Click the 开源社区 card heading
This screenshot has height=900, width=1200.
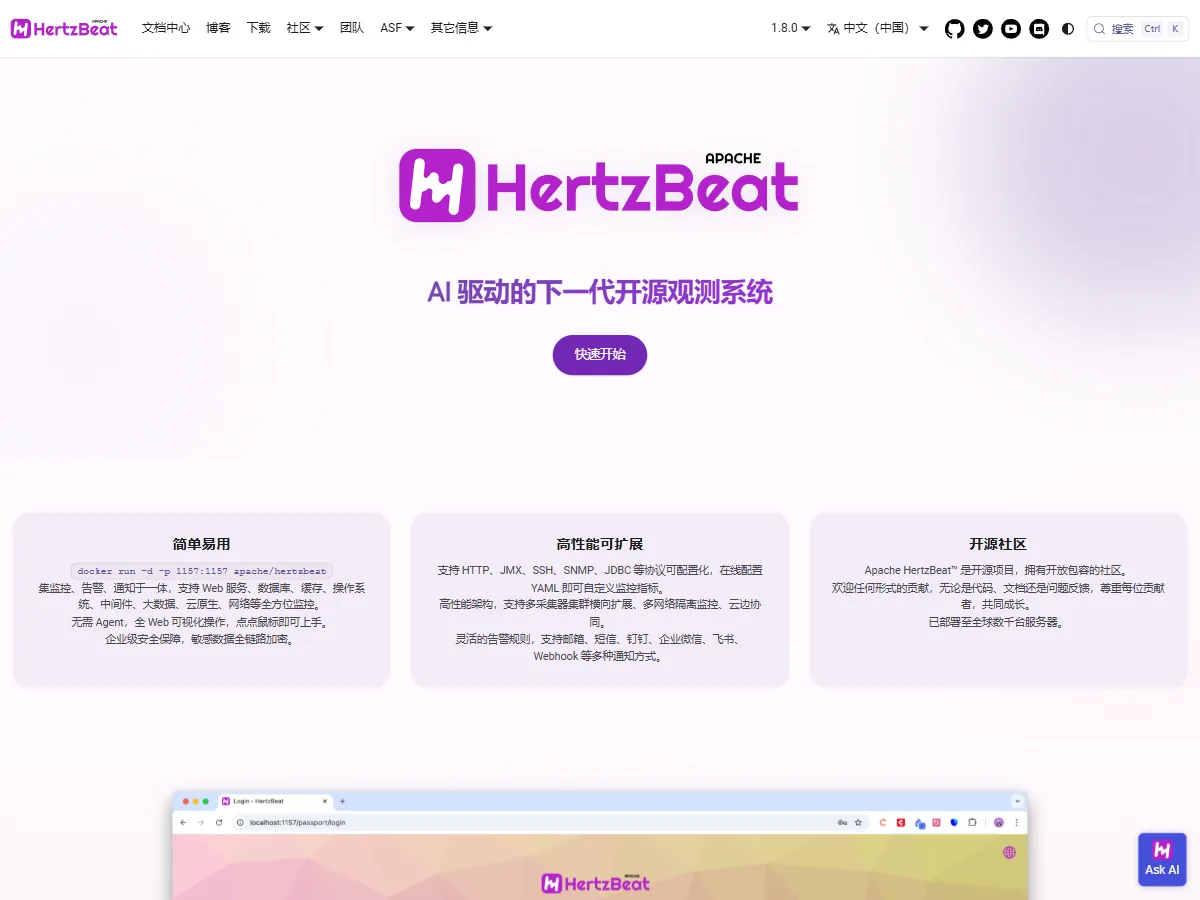click(x=998, y=544)
